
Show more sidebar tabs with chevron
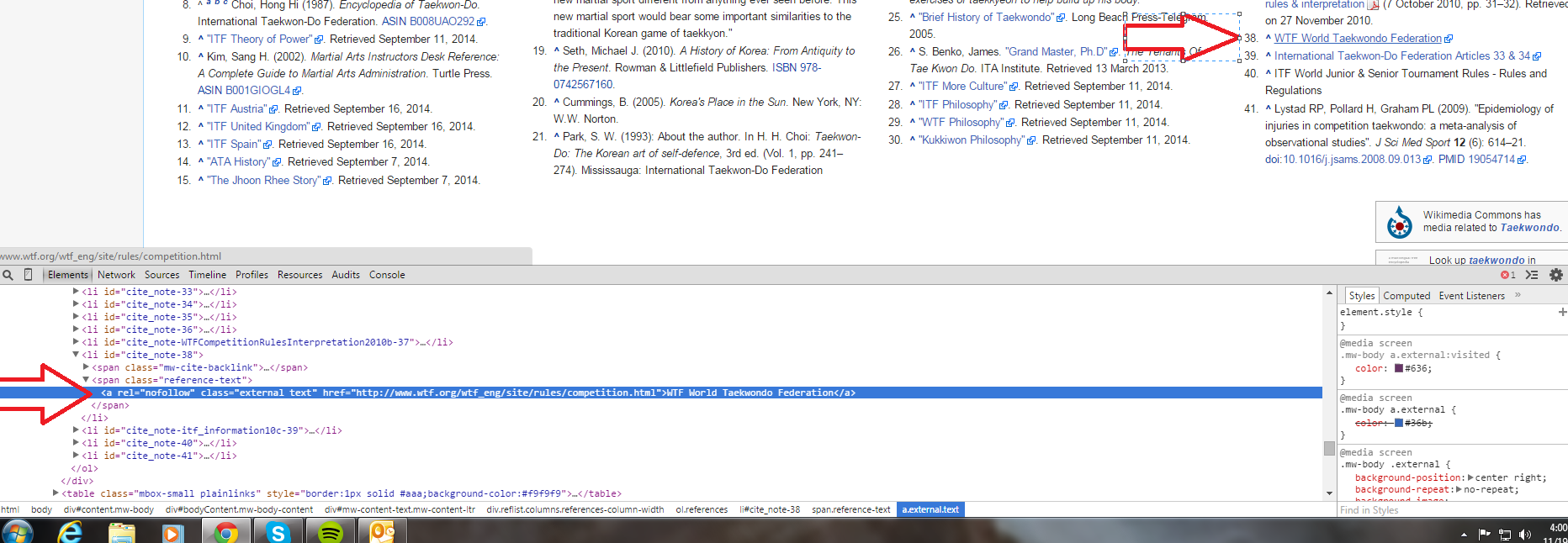pos(1518,295)
